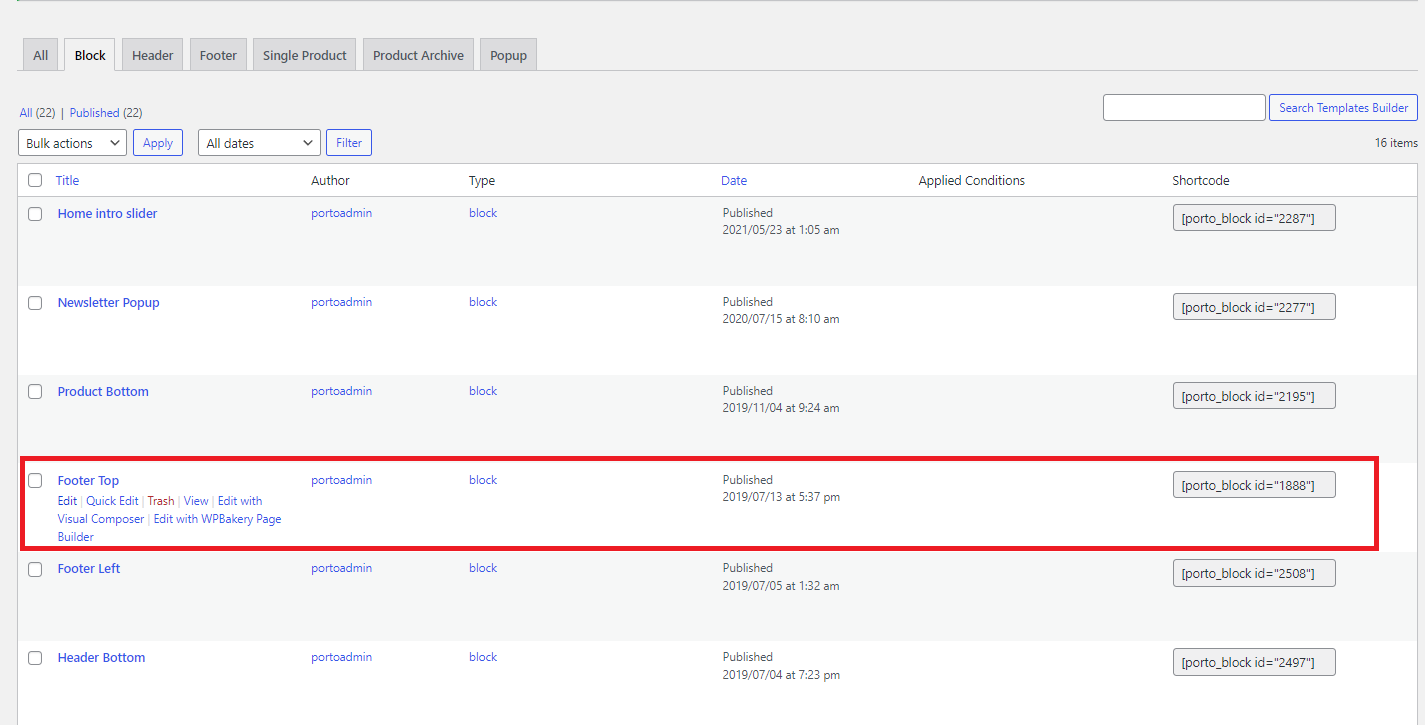Open Footer Top template
This screenshot has height=725, width=1425.
[88, 481]
